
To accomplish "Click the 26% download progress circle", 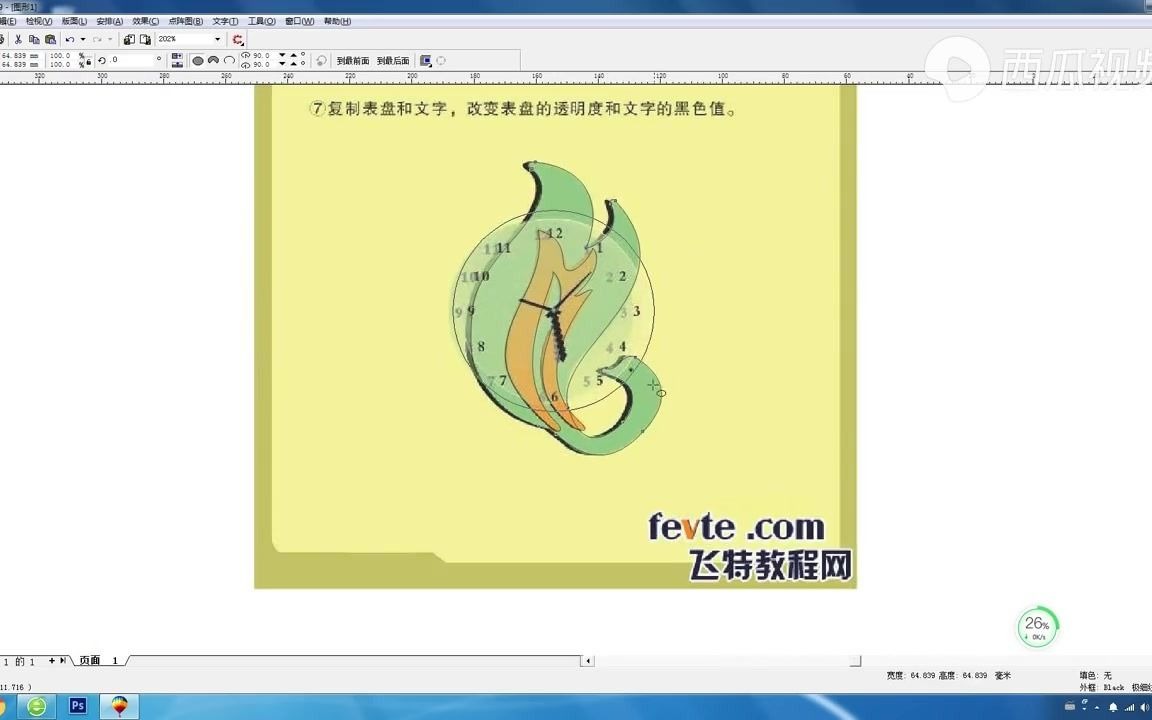I will click(x=1037, y=627).
